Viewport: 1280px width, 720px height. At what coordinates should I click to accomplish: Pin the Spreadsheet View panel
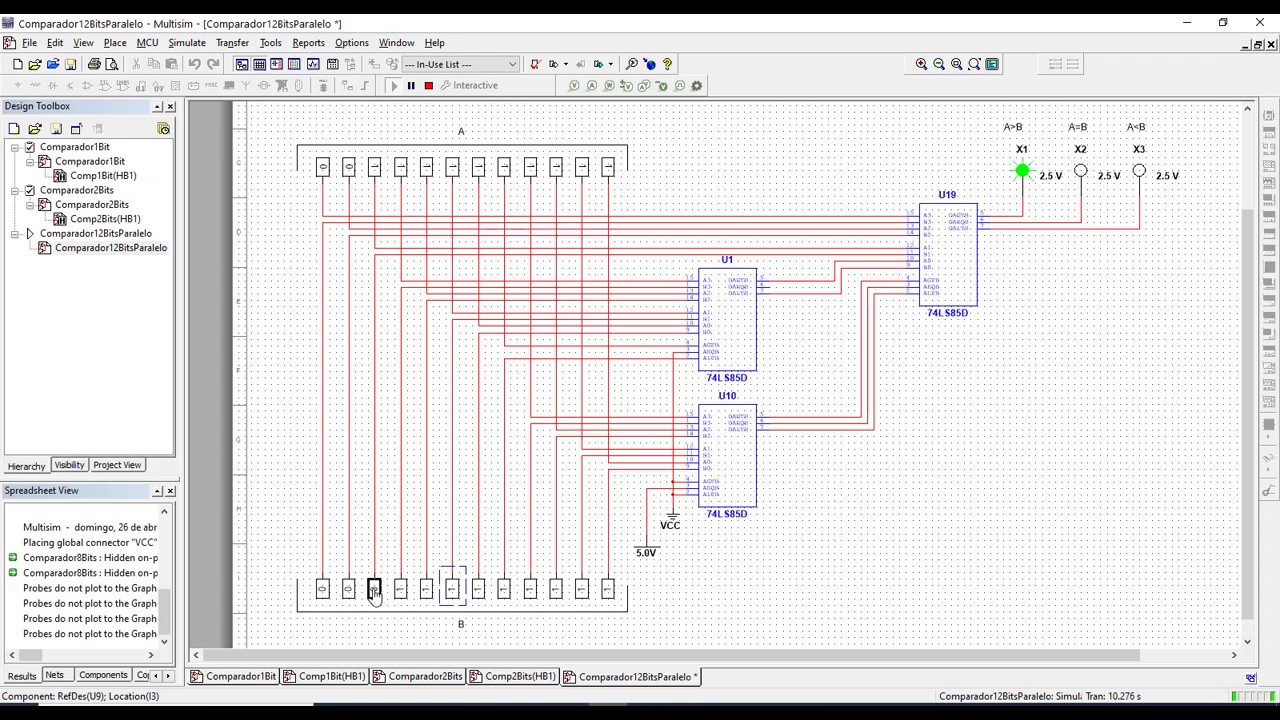coord(157,491)
